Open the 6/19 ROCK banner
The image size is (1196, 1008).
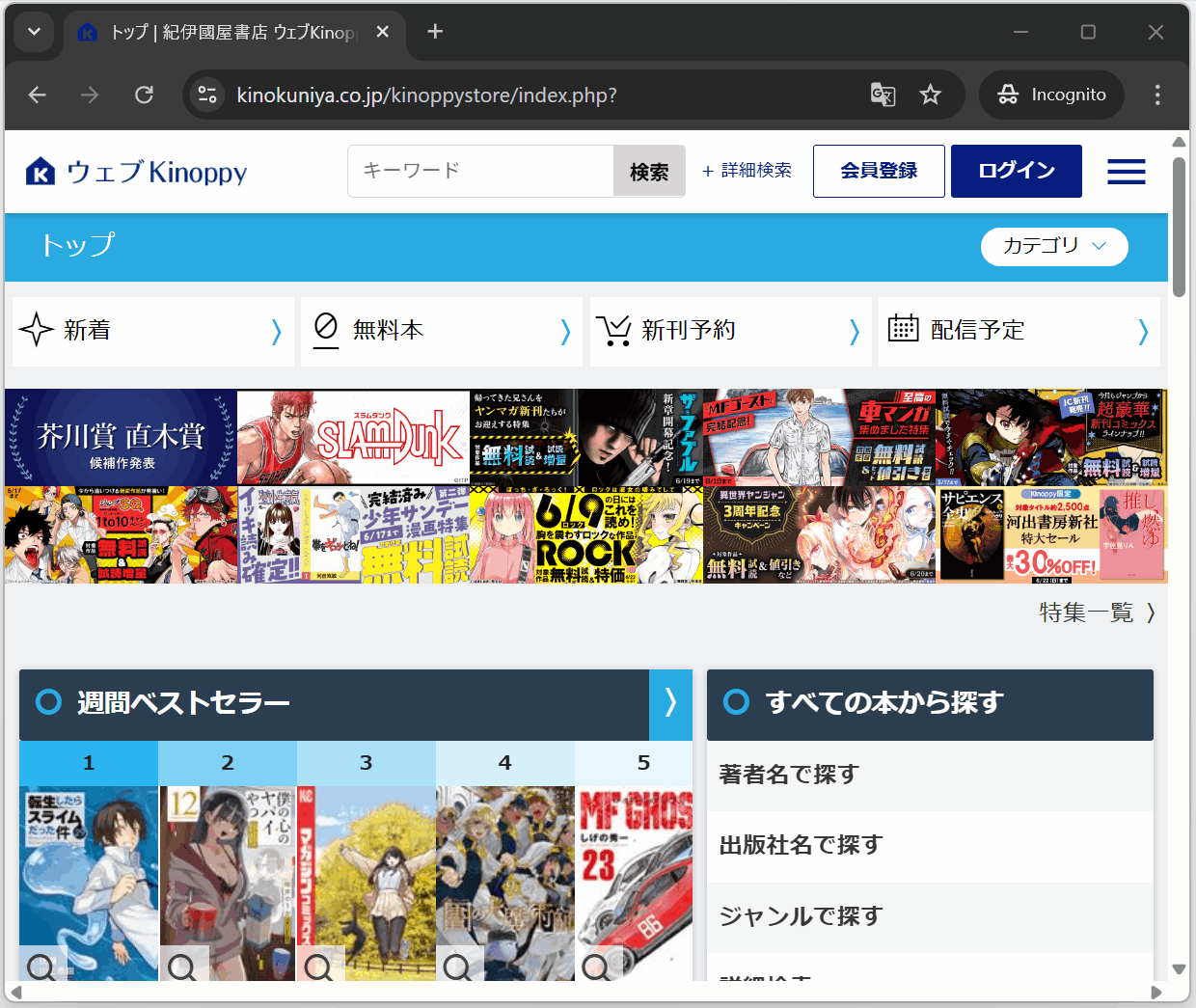click(586, 534)
